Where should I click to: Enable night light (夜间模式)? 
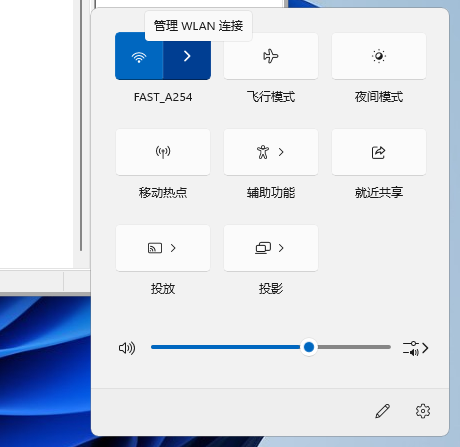point(379,56)
